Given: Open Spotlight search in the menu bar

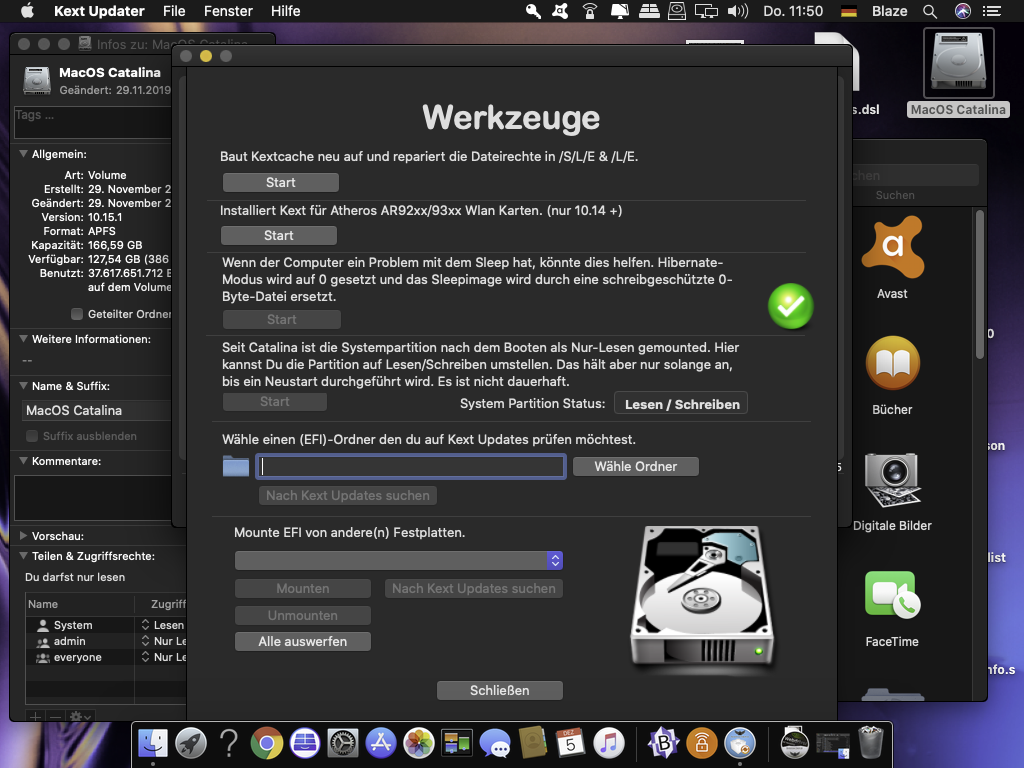Looking at the screenshot, I should tap(930, 11).
